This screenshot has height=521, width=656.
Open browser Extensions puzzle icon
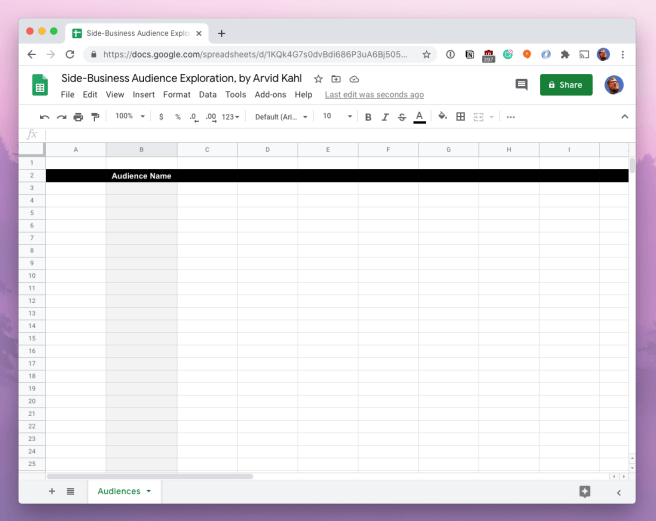pyautogui.click(x=565, y=54)
